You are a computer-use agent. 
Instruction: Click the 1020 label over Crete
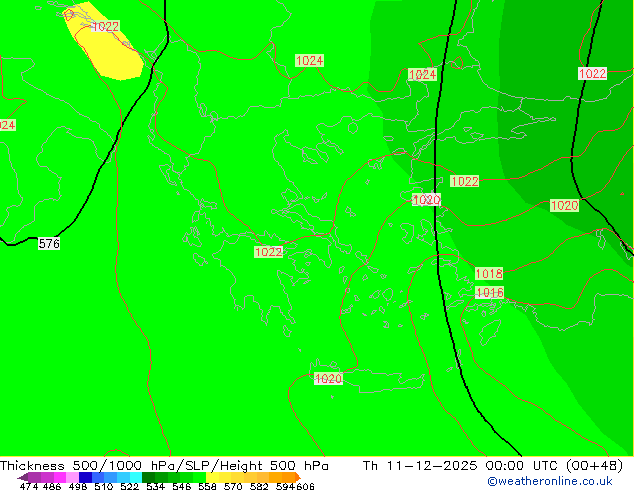point(328,378)
